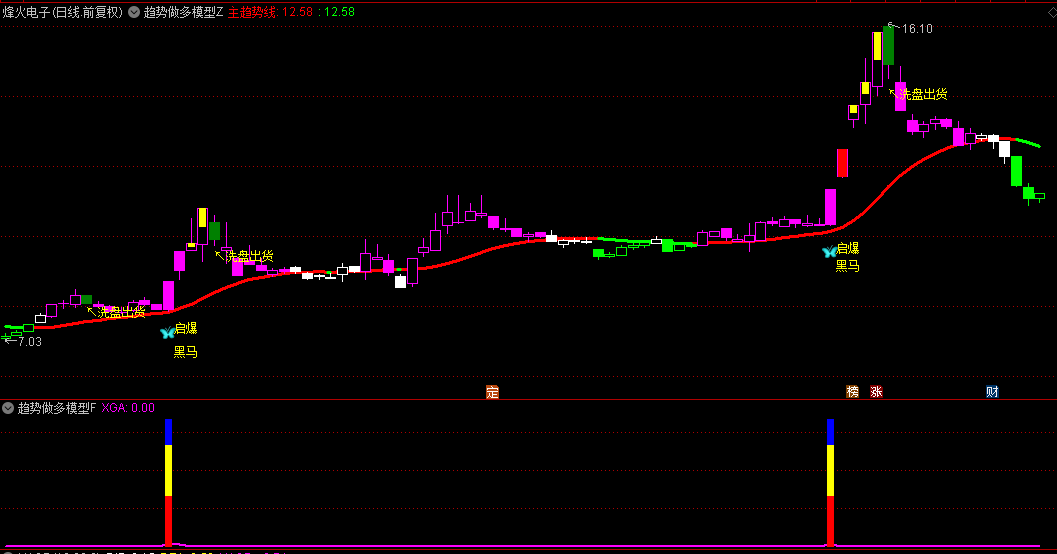Click the 趋势做多模型F sub-indicator name

point(57,408)
